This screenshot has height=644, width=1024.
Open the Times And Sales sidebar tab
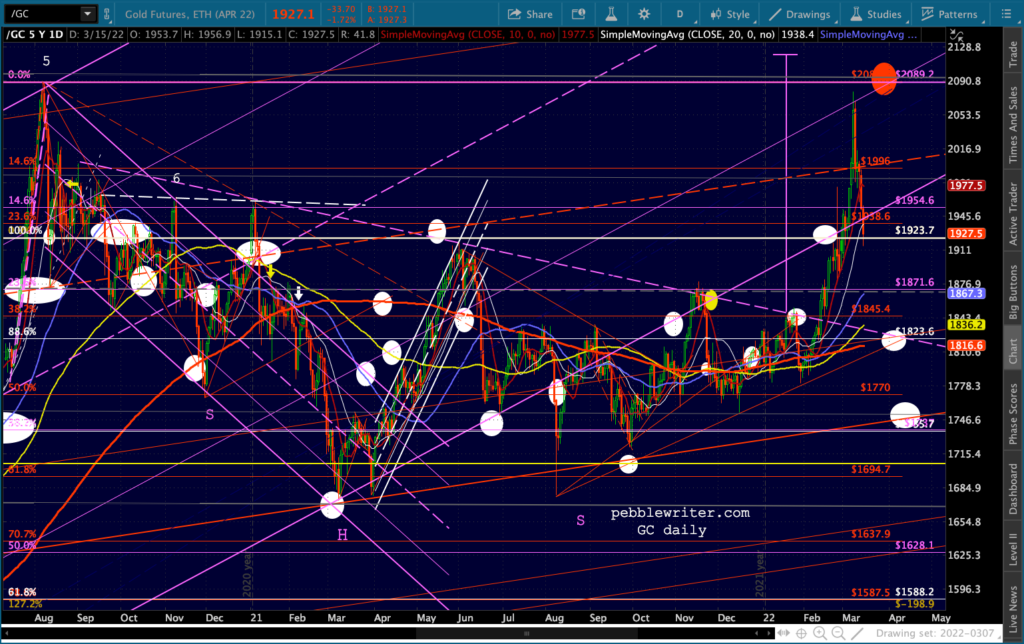(1013, 125)
